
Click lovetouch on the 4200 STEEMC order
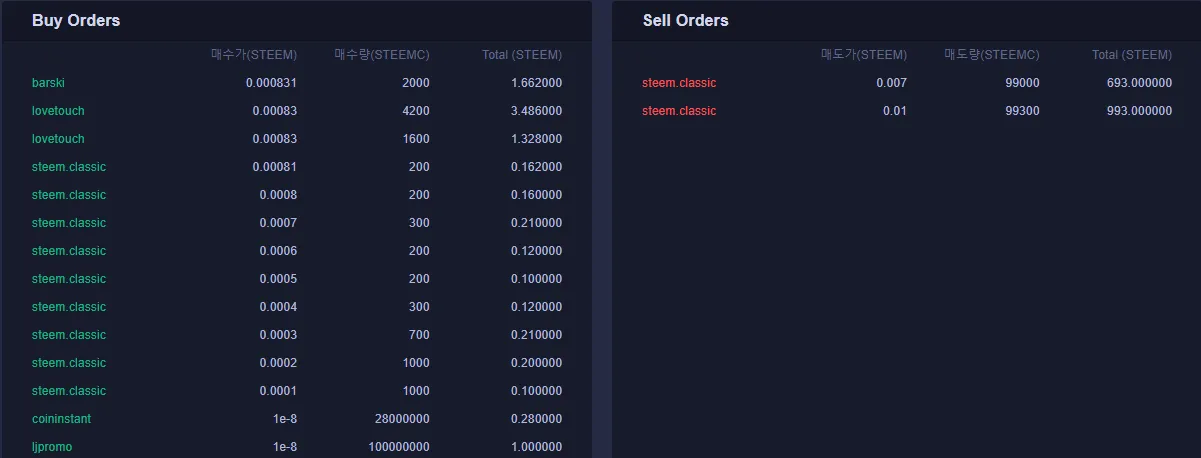pos(58,111)
